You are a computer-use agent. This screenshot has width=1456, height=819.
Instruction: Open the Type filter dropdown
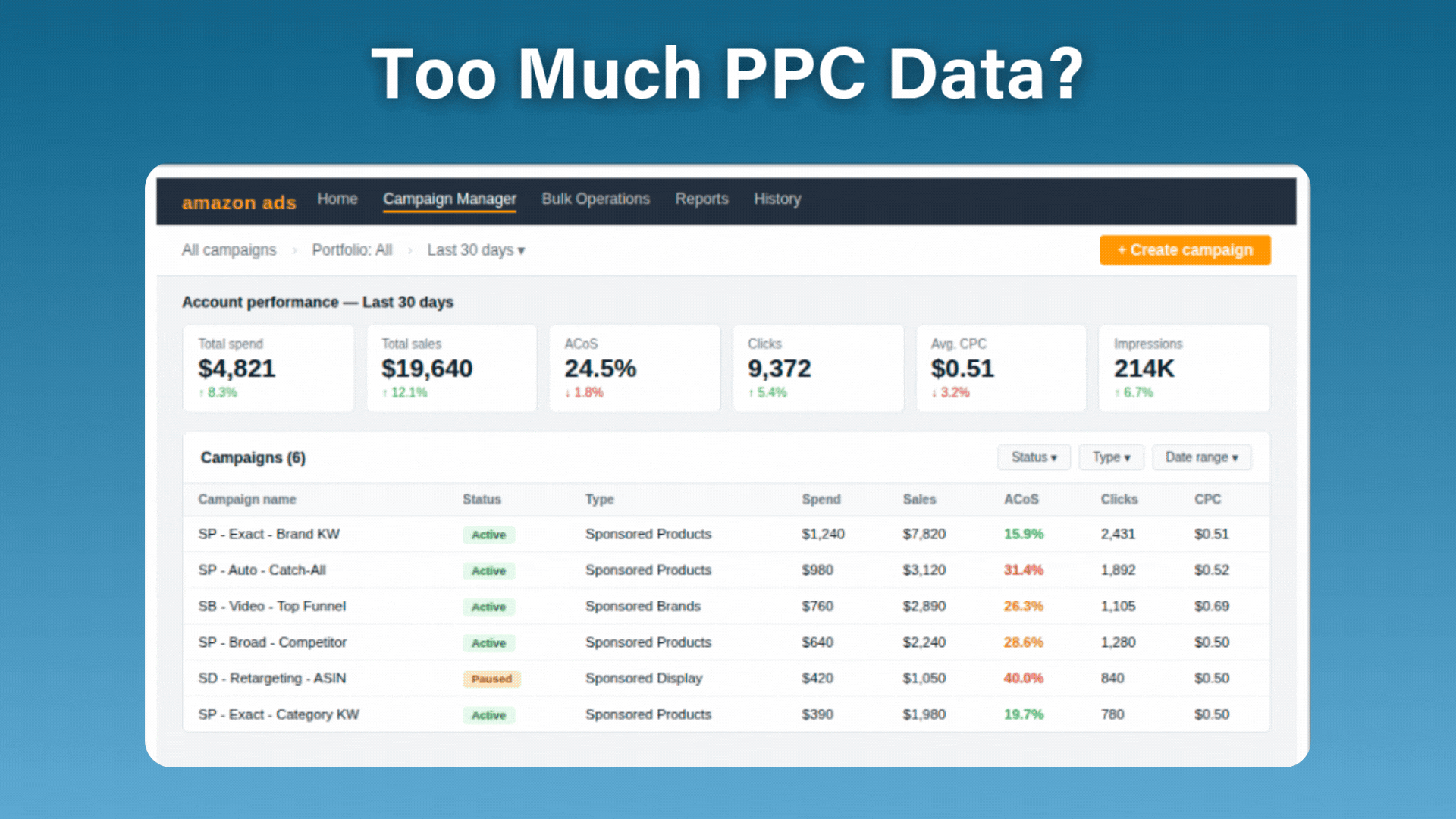[x=1111, y=457]
